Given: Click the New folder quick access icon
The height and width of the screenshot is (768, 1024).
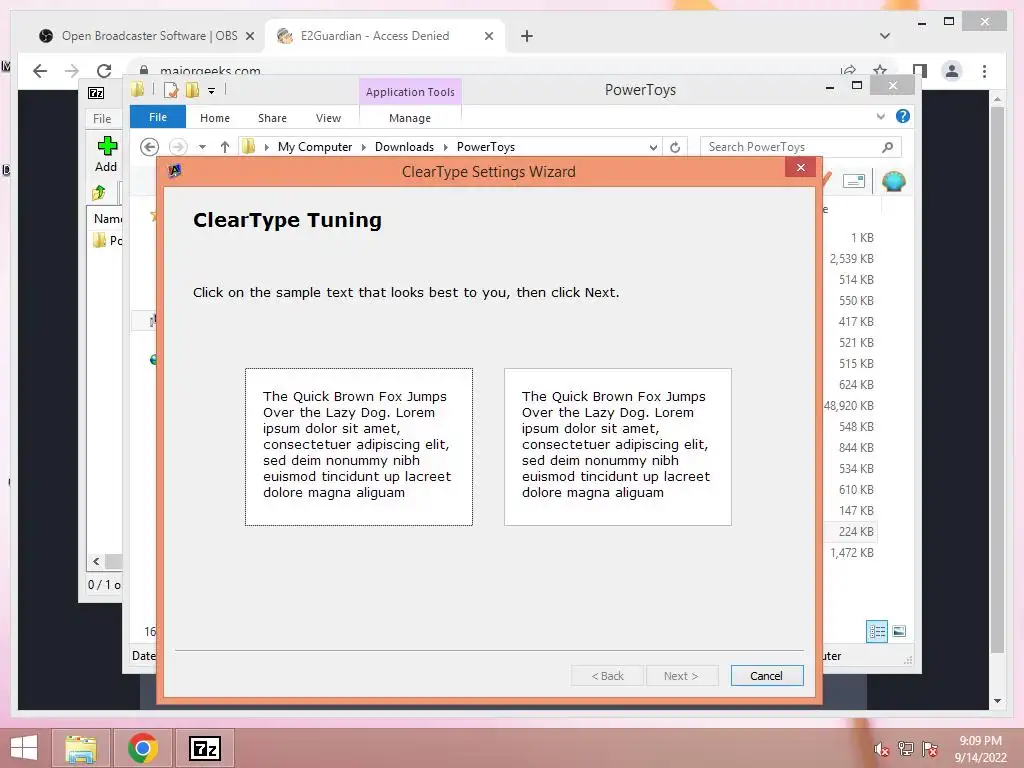Looking at the screenshot, I should point(192,90).
